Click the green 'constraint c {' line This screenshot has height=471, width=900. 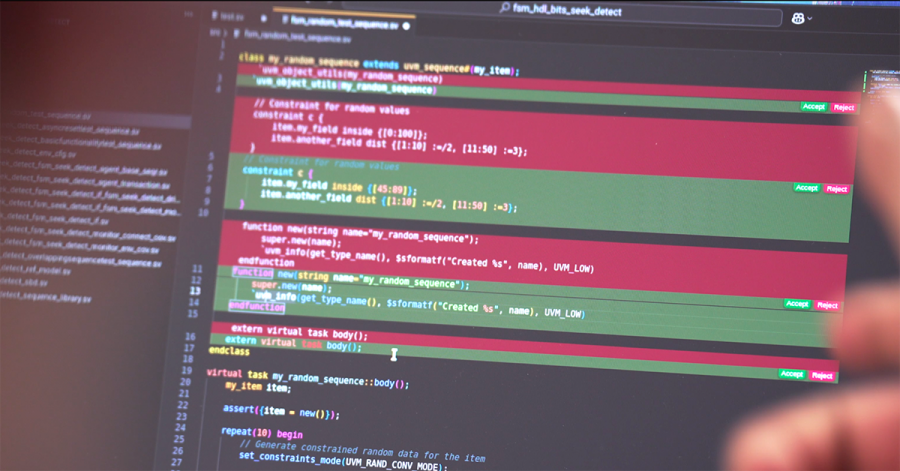point(277,171)
